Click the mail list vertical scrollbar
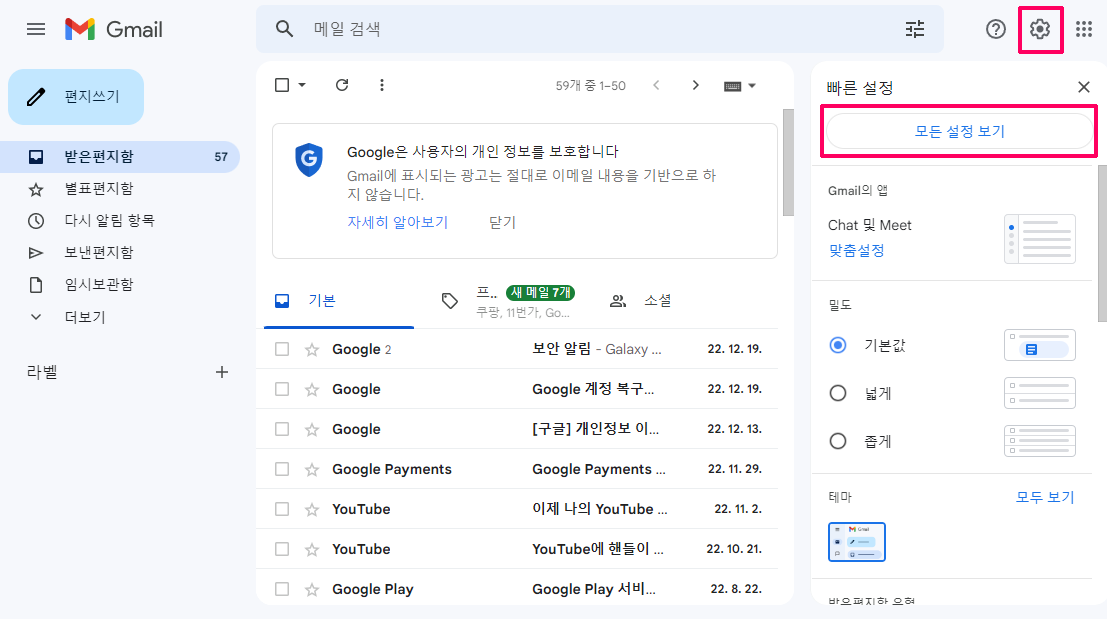Image resolution: width=1107 pixels, height=619 pixels. pos(789,162)
